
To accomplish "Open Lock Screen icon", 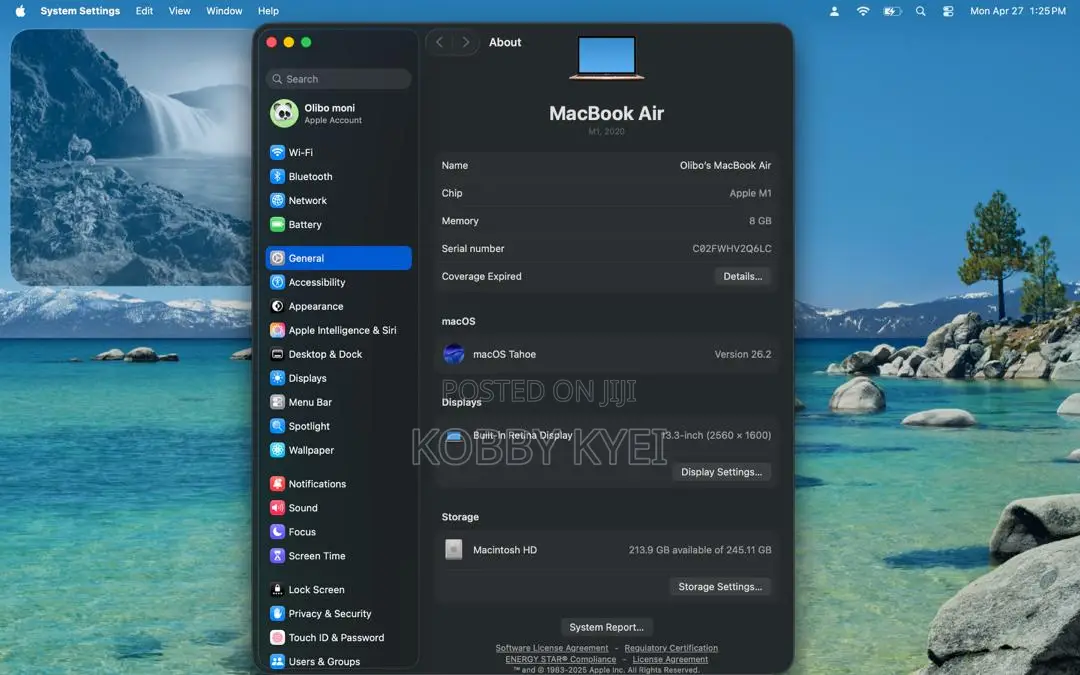I will 277,590.
